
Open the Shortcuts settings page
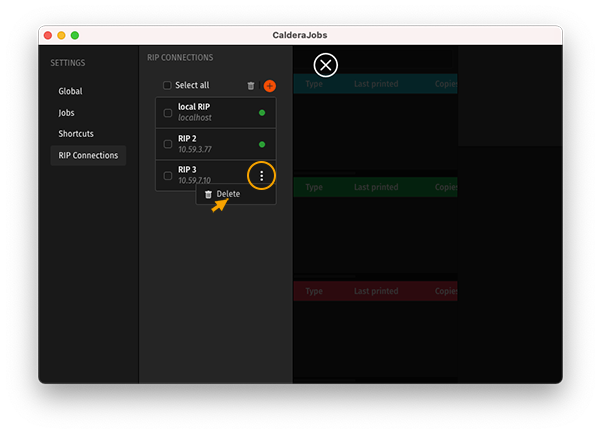tap(76, 134)
